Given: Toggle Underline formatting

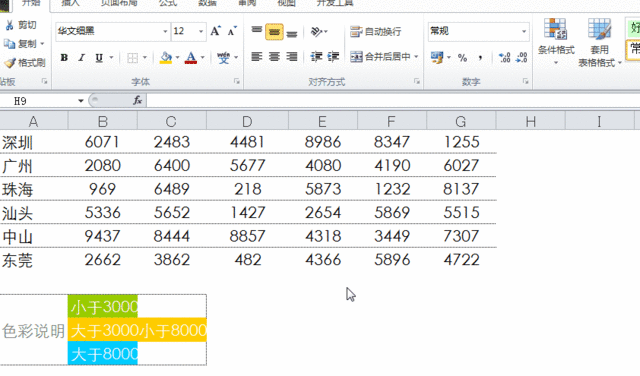Looking at the screenshot, I should tap(99, 58).
